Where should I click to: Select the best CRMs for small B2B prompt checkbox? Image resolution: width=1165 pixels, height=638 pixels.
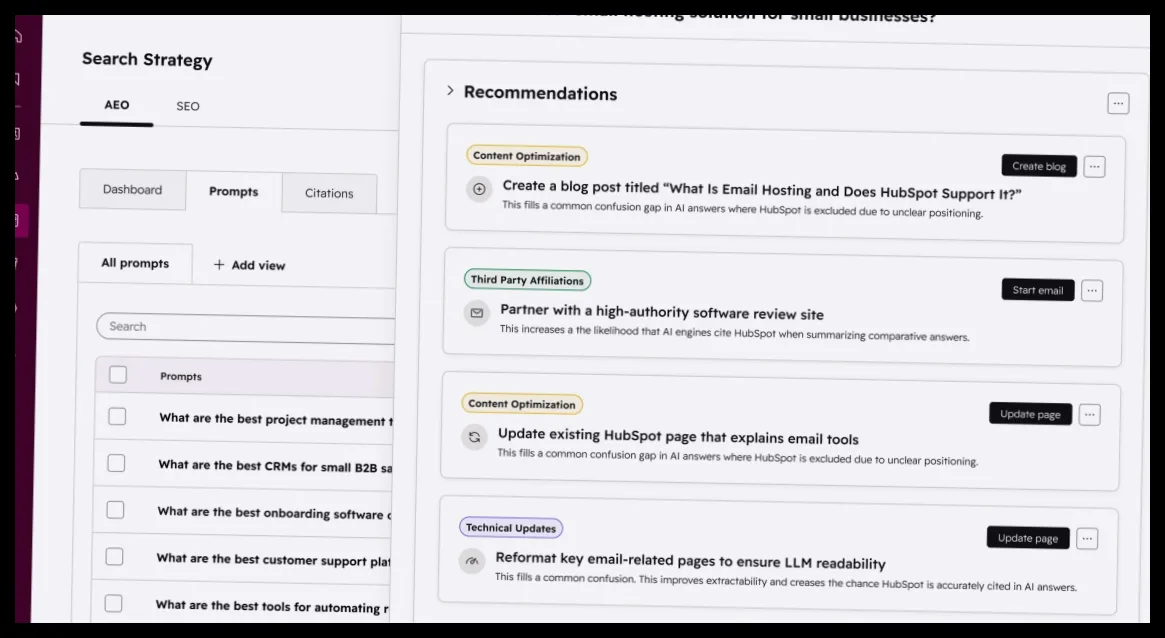[117, 463]
